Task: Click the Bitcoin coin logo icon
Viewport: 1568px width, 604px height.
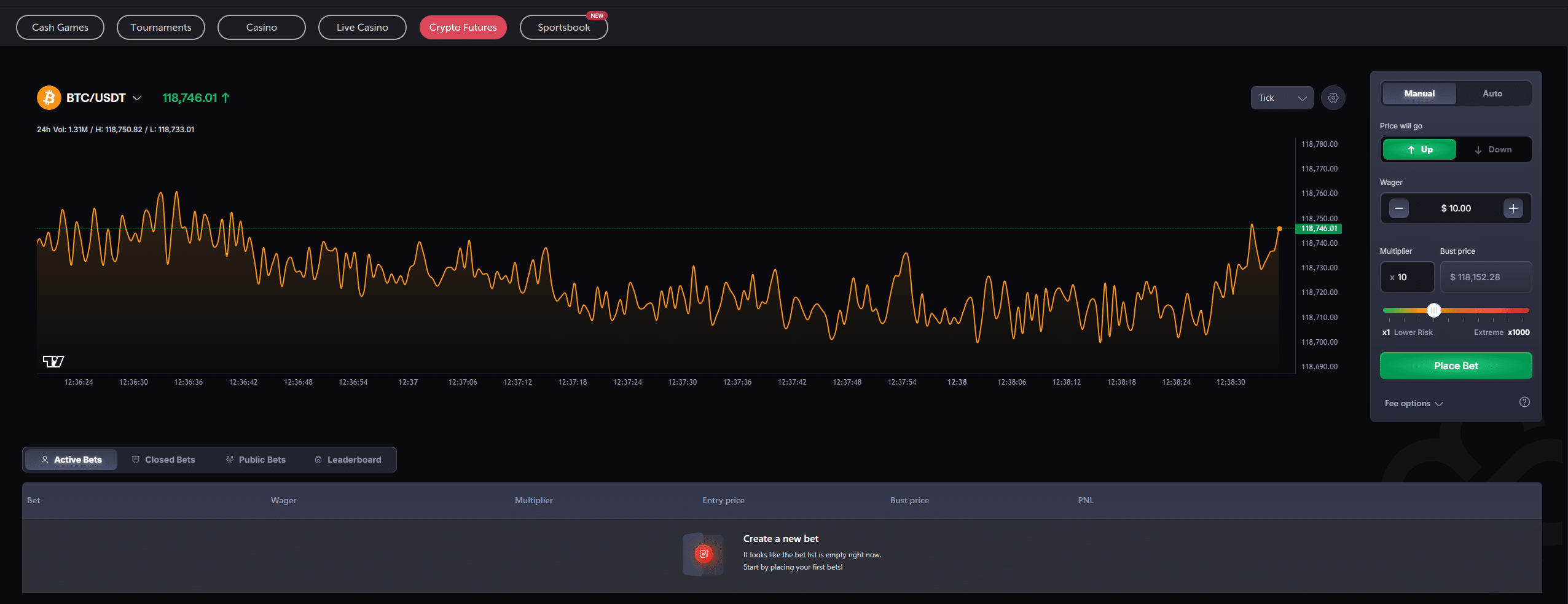Action: click(49, 98)
